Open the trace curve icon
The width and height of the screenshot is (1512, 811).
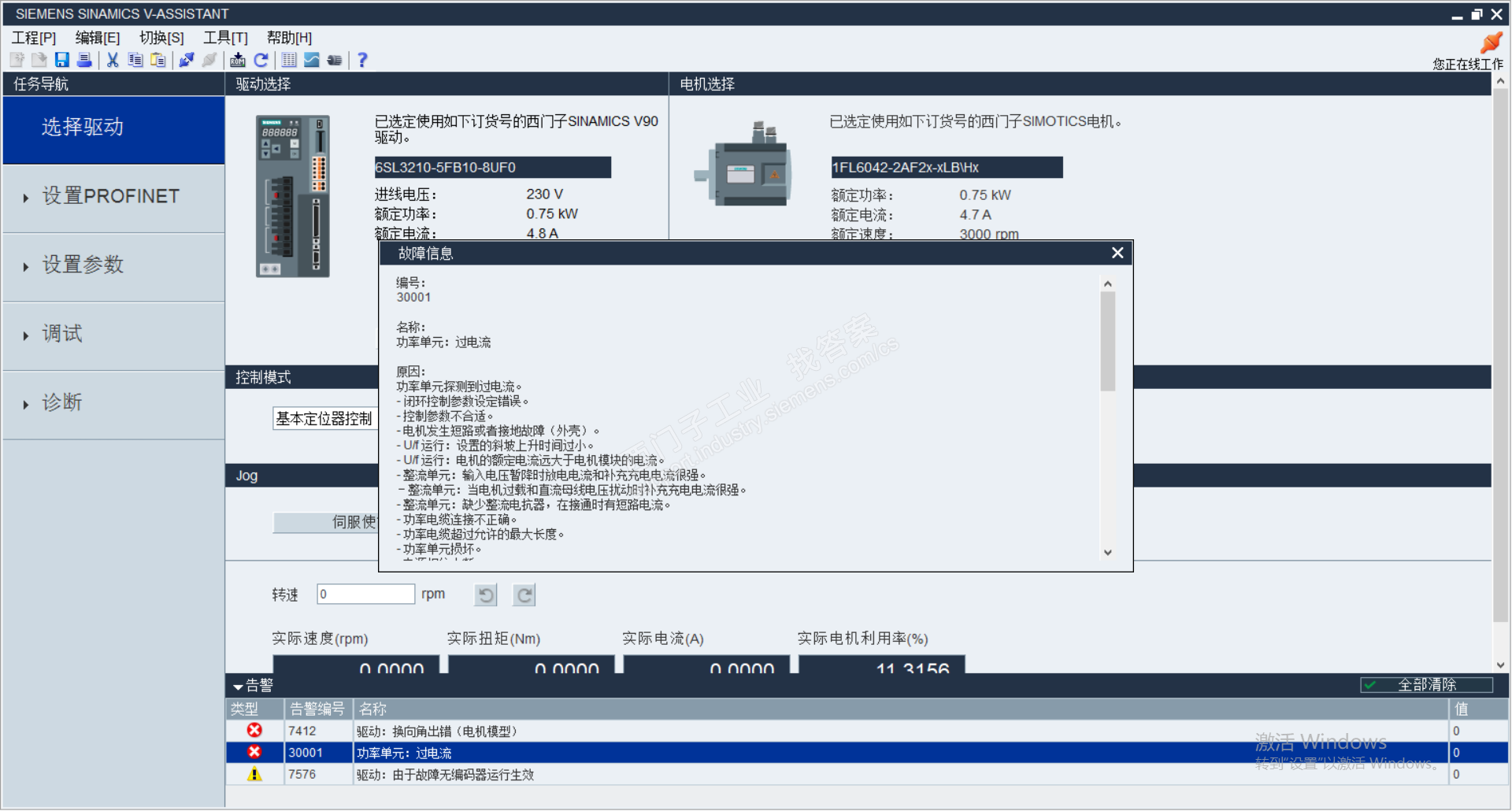312,60
